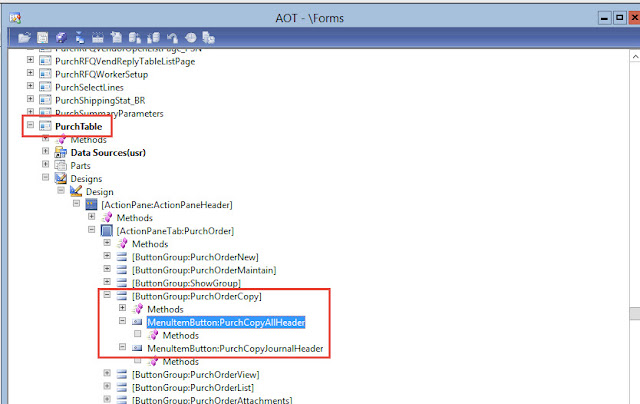Collapse the MenuItemButton:PurchCopyAllHeader node
The width and height of the screenshot is (640, 404).
(x=122, y=321)
